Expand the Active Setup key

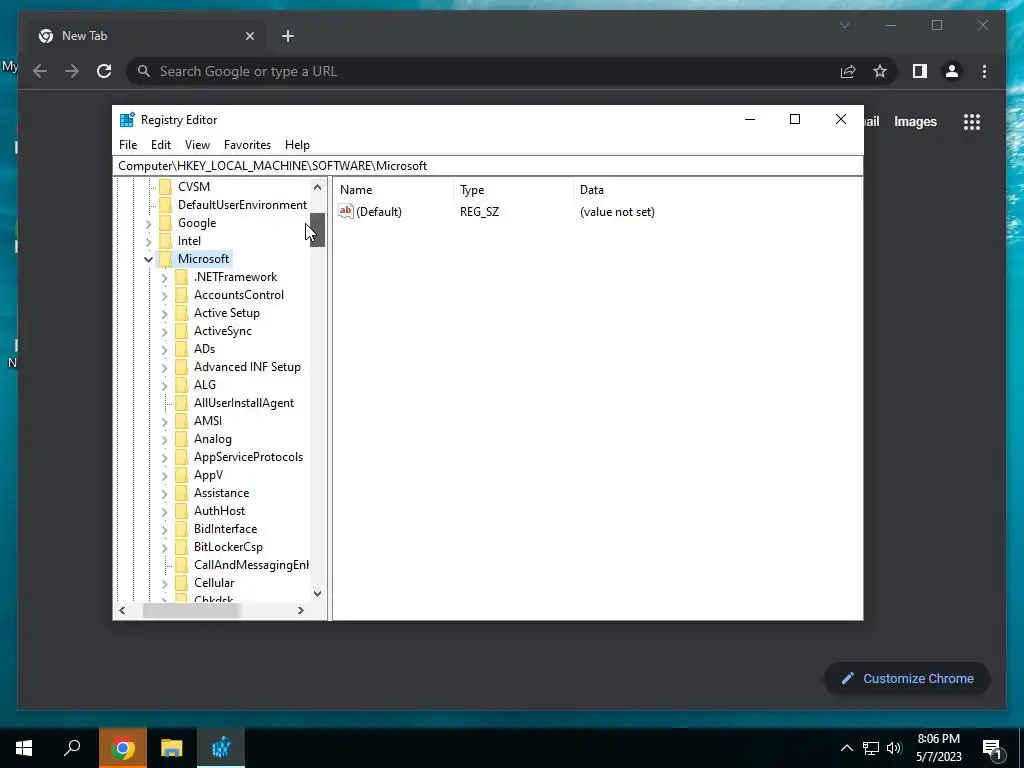[x=165, y=313]
